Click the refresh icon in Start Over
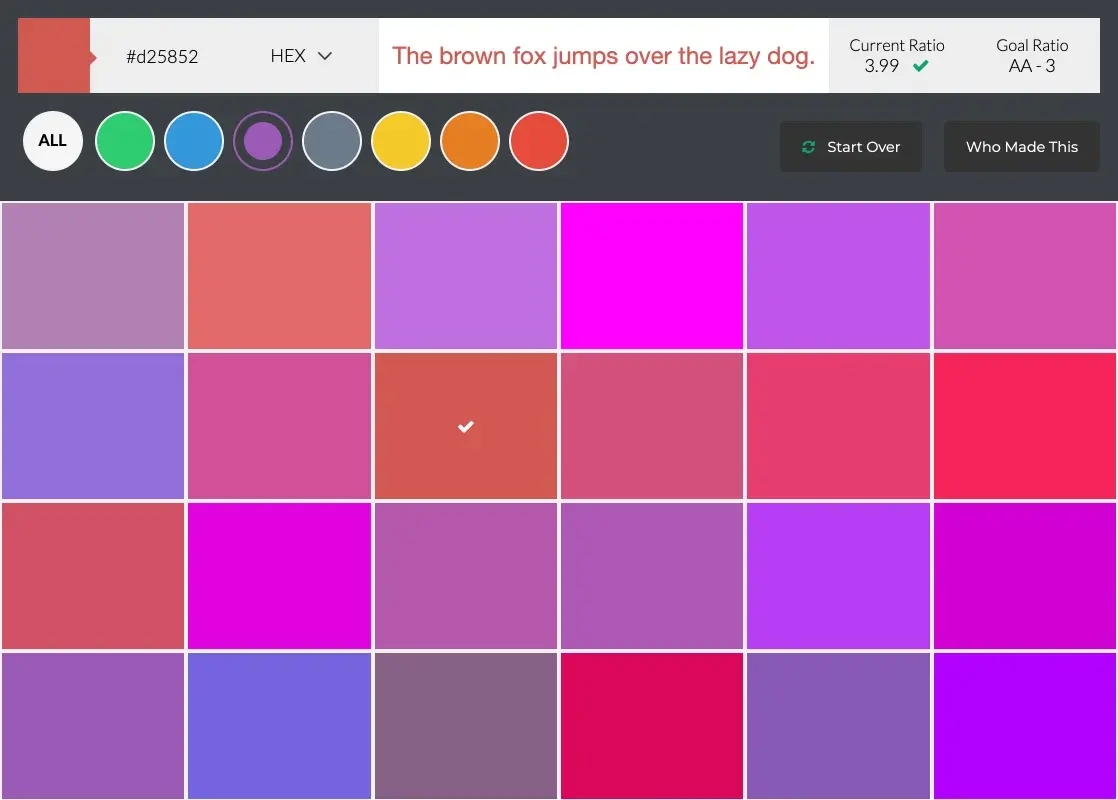 809,147
